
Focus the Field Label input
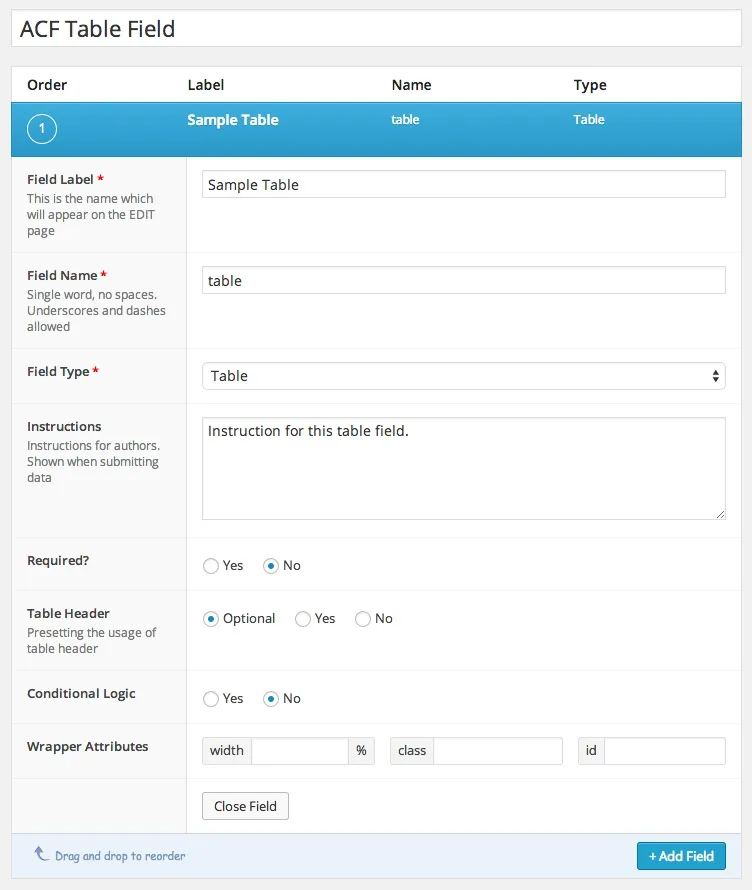pos(464,184)
